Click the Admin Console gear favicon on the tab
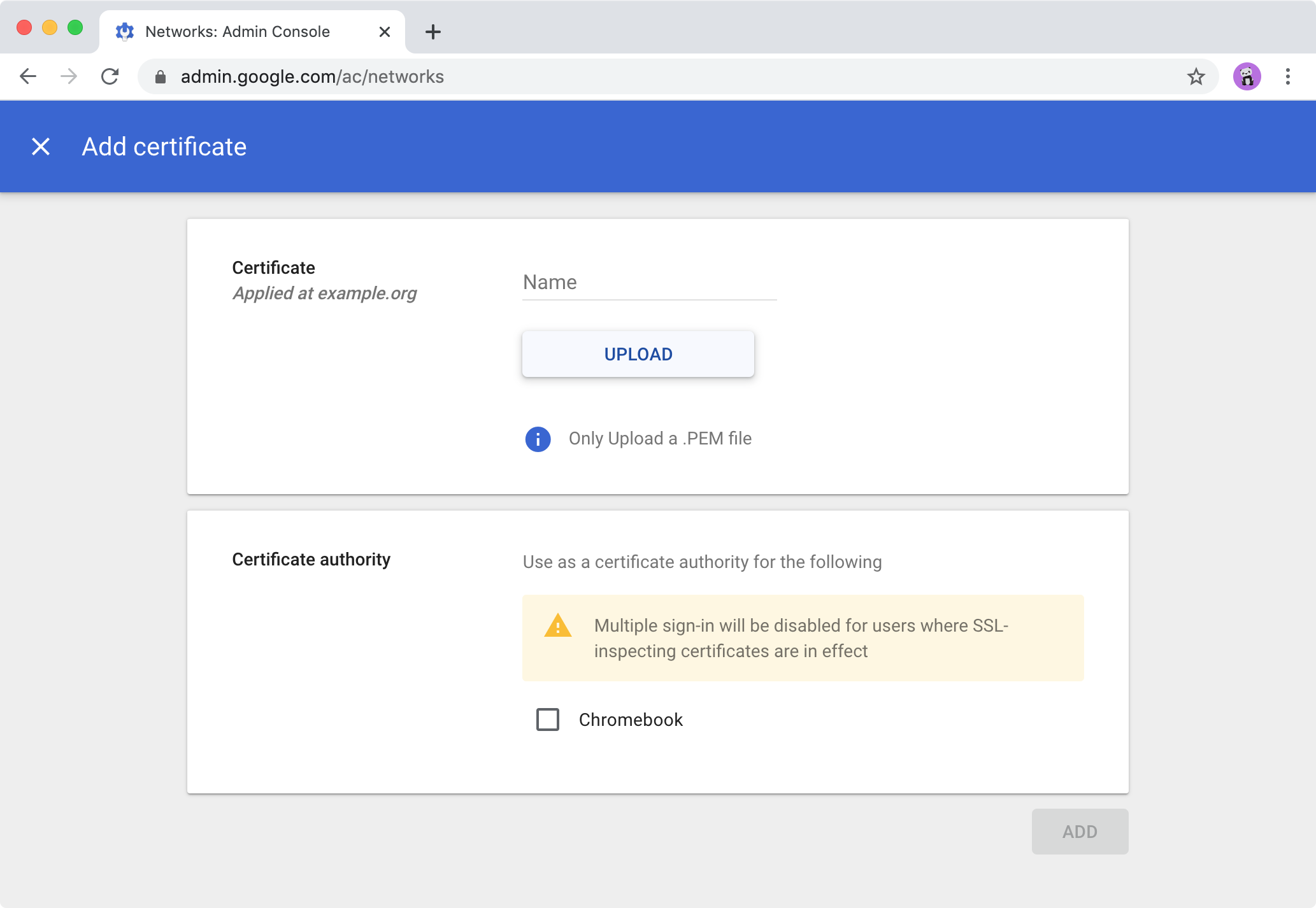The height and width of the screenshot is (908, 1316). (x=125, y=31)
